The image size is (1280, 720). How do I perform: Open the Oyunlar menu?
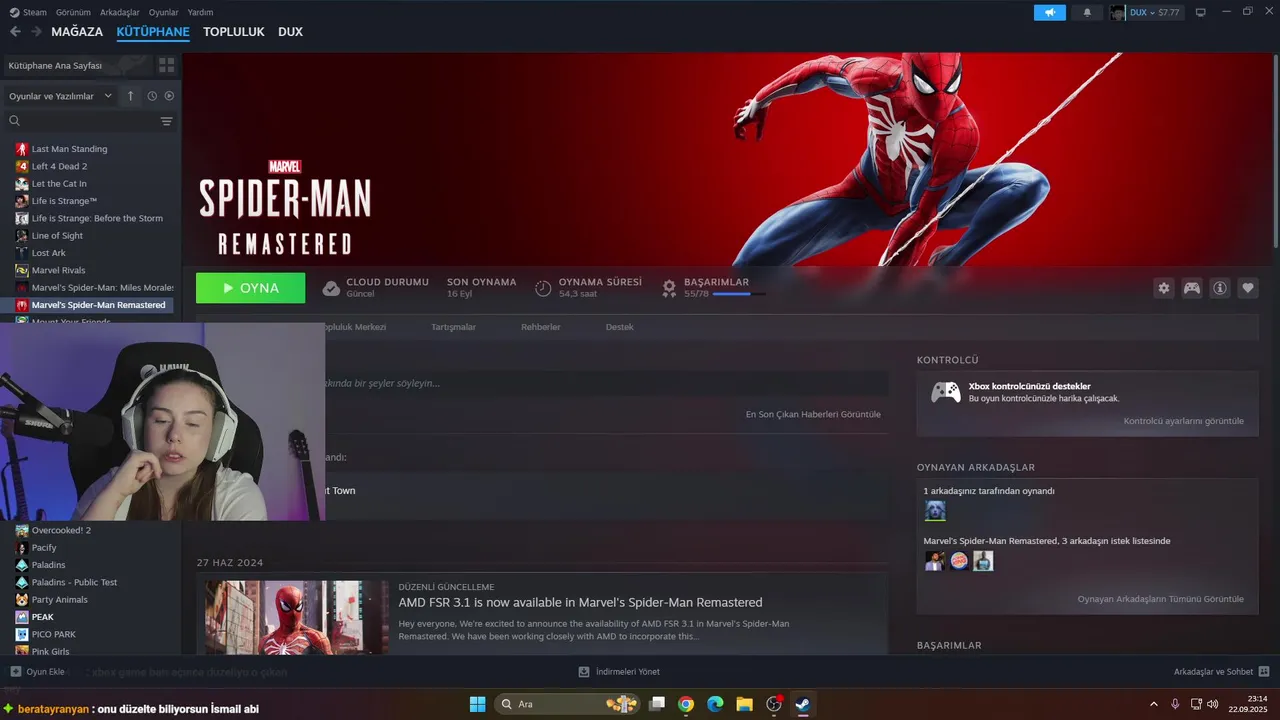pyautogui.click(x=163, y=12)
